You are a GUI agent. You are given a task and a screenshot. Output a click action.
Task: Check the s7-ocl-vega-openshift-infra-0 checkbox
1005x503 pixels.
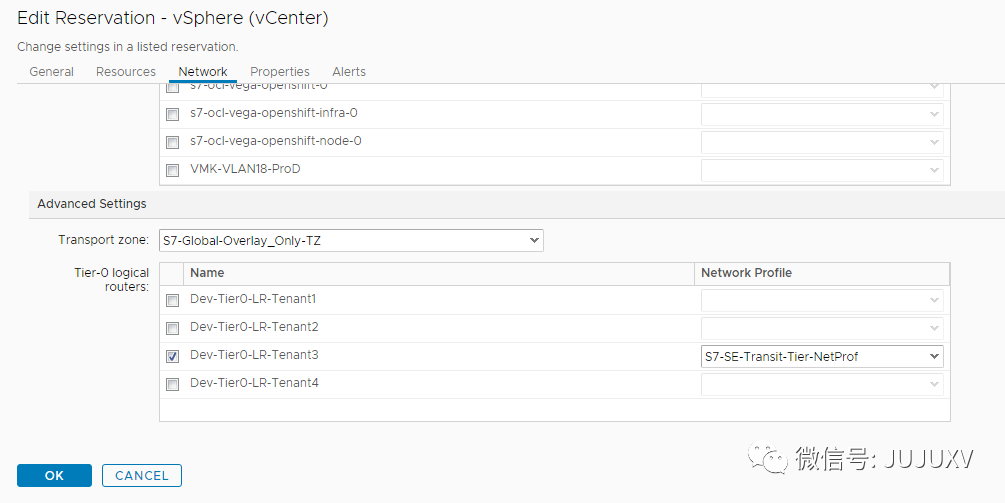click(172, 115)
